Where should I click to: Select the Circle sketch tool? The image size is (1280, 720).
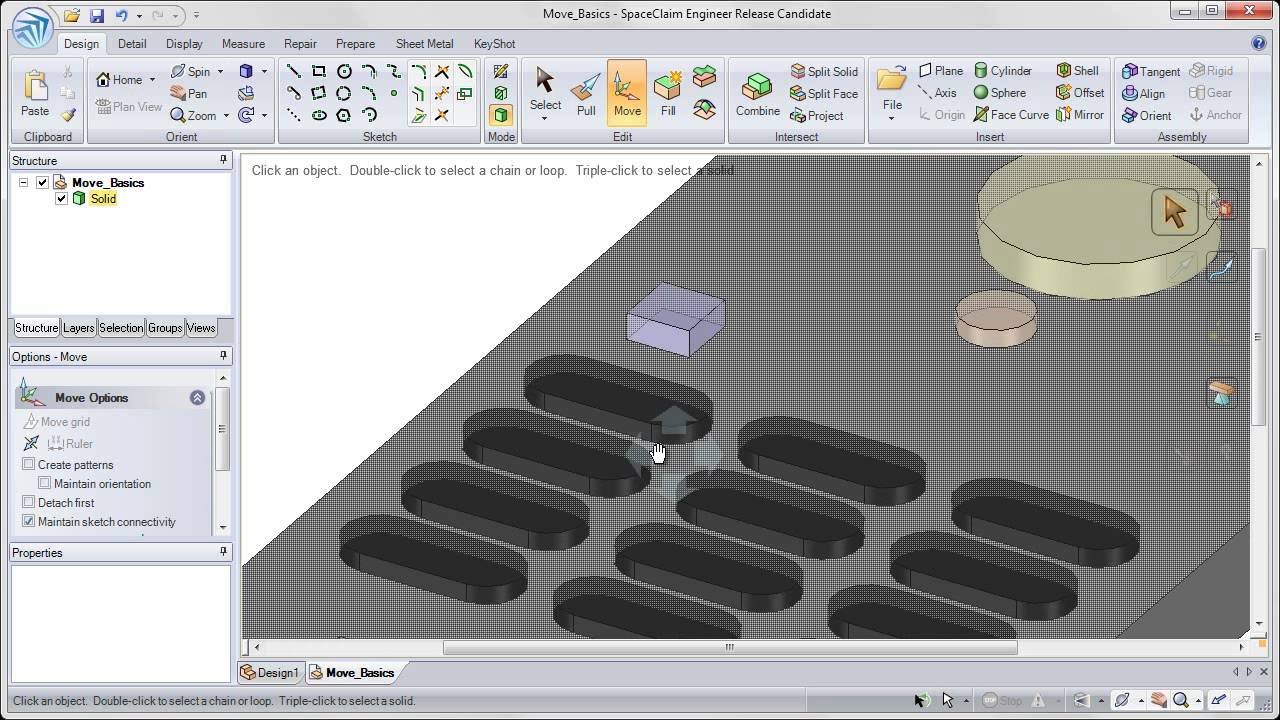[344, 71]
